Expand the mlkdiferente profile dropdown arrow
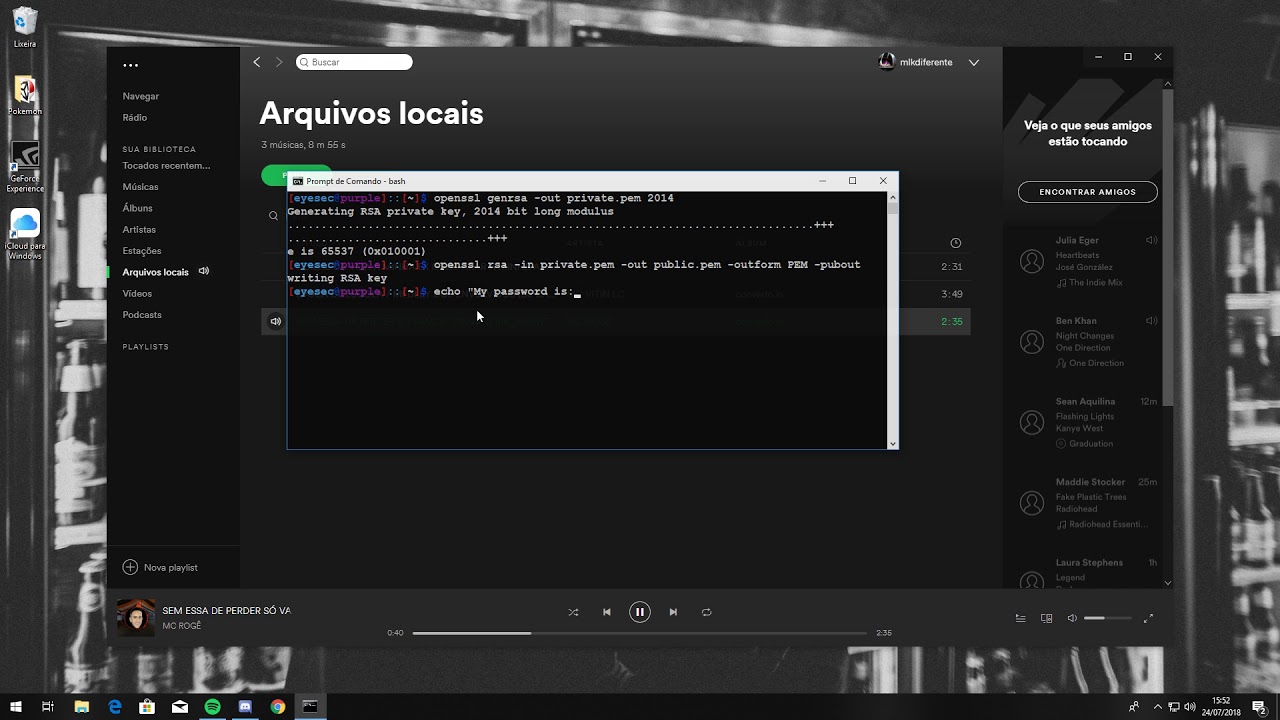The height and width of the screenshot is (720, 1280). (x=973, y=62)
